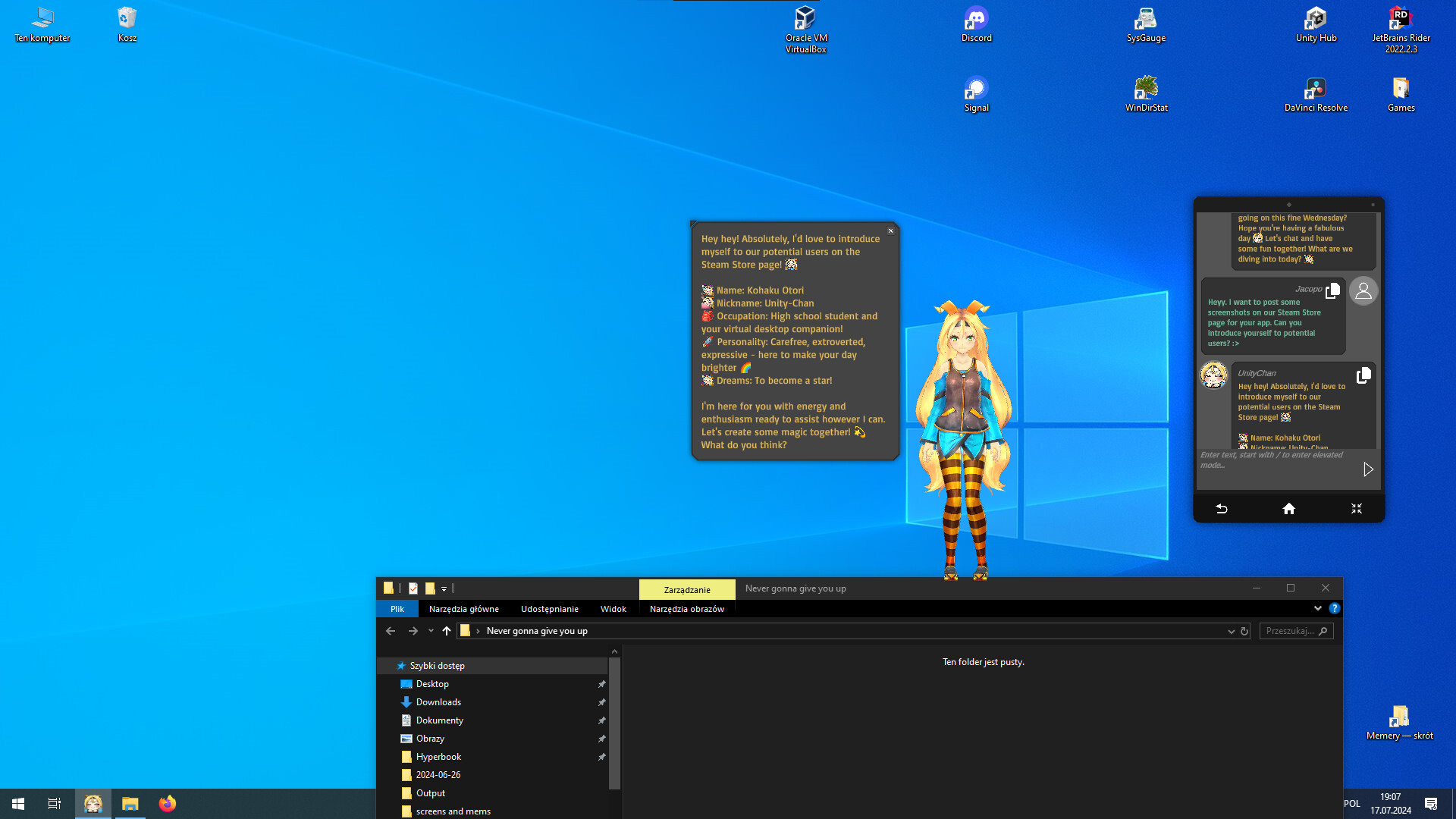Click UnityChan's avatar thumbnail in chat

tap(1213, 375)
